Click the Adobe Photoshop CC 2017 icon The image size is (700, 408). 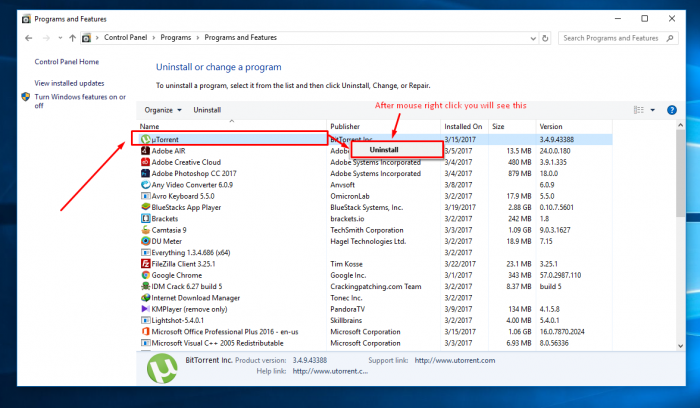(x=146, y=173)
